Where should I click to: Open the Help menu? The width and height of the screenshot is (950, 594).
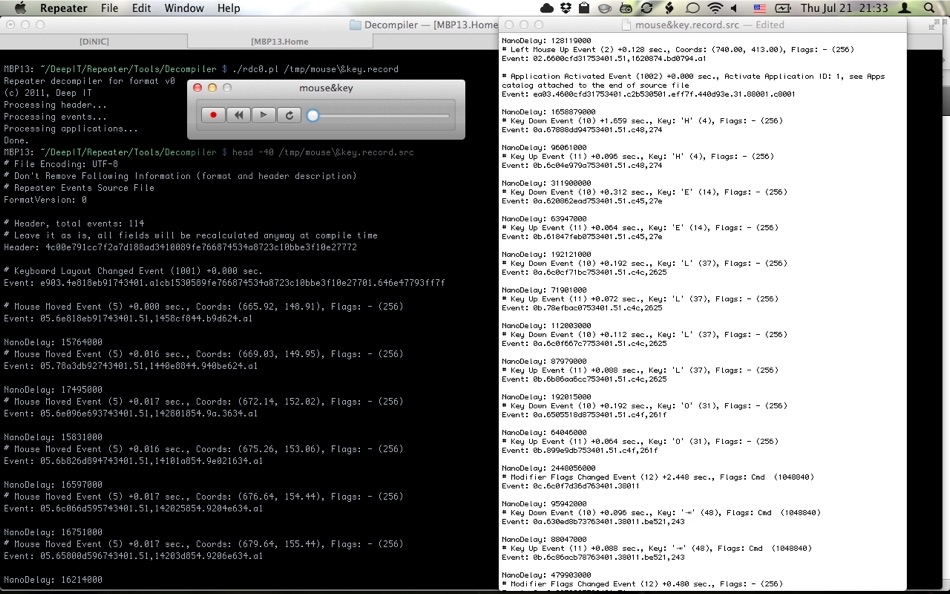pyautogui.click(x=228, y=8)
